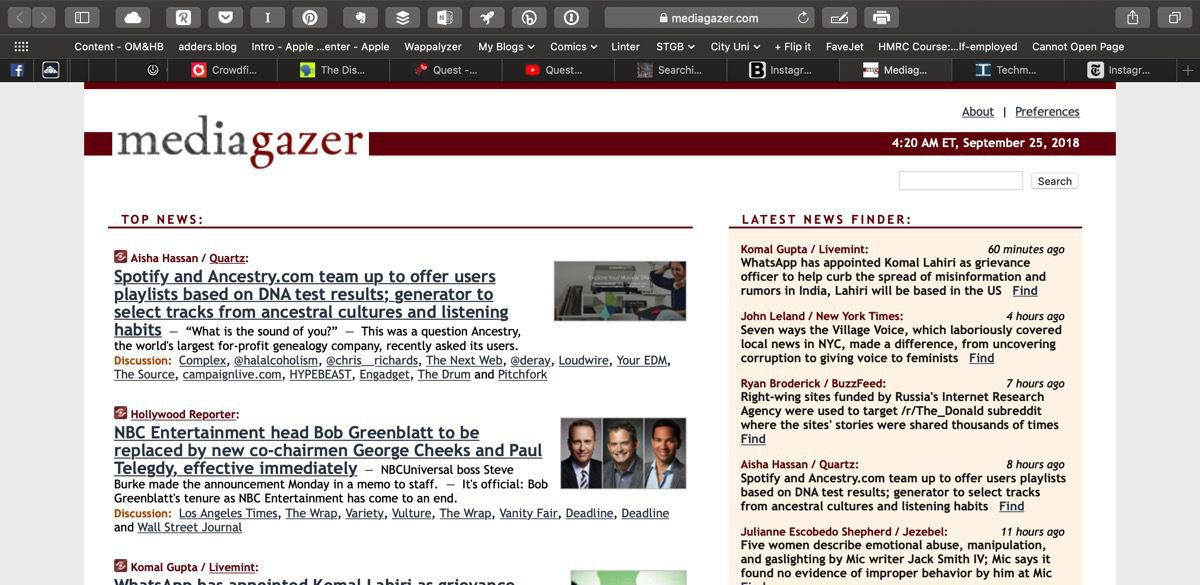This screenshot has height=585, width=1200.
Task: Click permalink icon beside Hollywood Reporter
Action: click(120, 413)
